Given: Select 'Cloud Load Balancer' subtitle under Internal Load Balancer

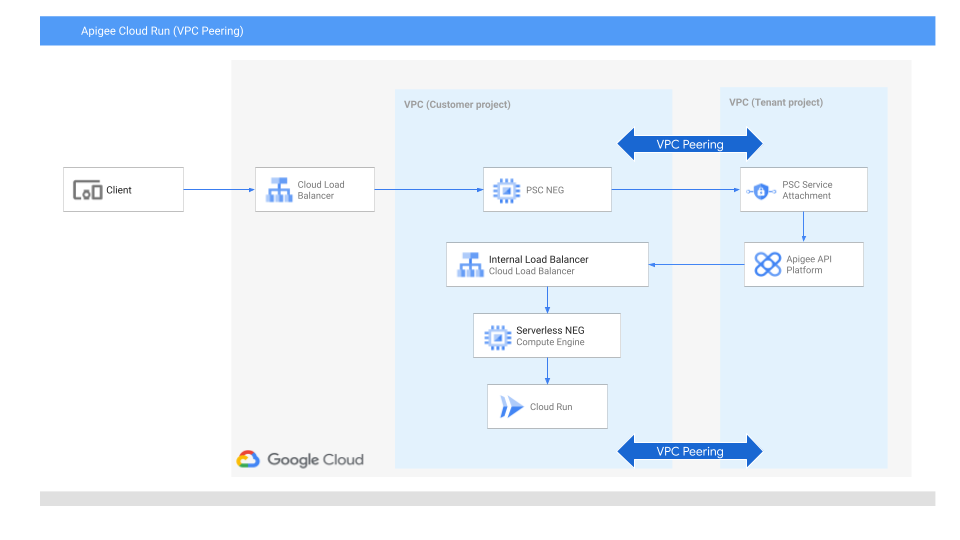Looking at the screenshot, I should click(531, 271).
